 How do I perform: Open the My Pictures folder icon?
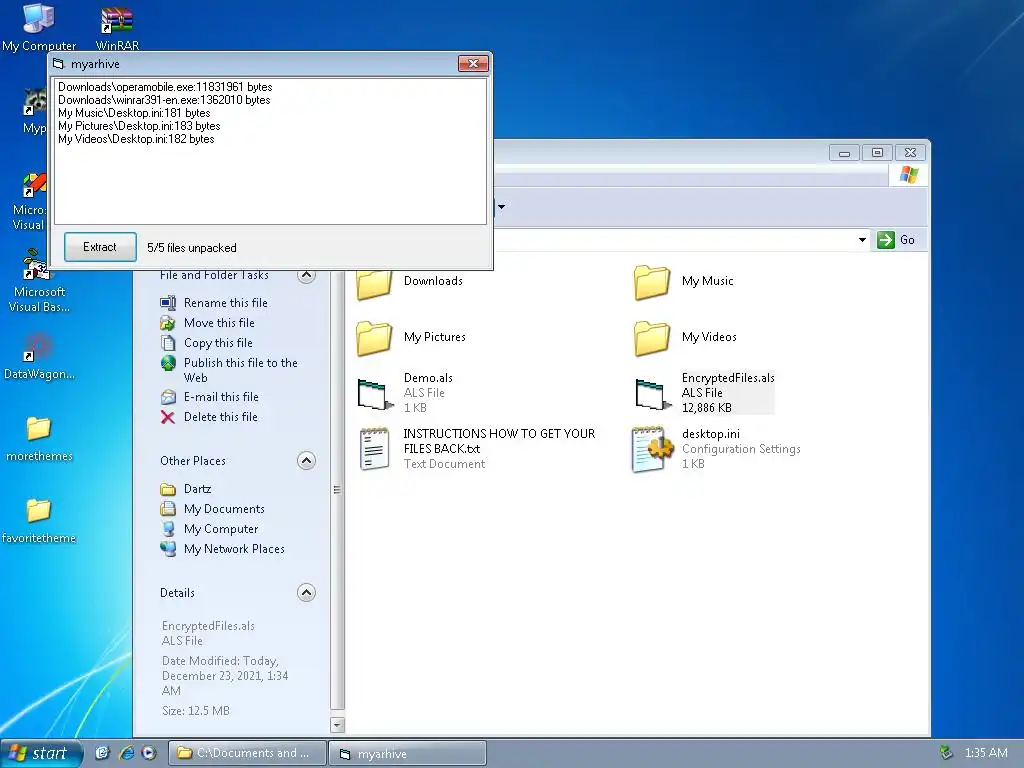[374, 338]
